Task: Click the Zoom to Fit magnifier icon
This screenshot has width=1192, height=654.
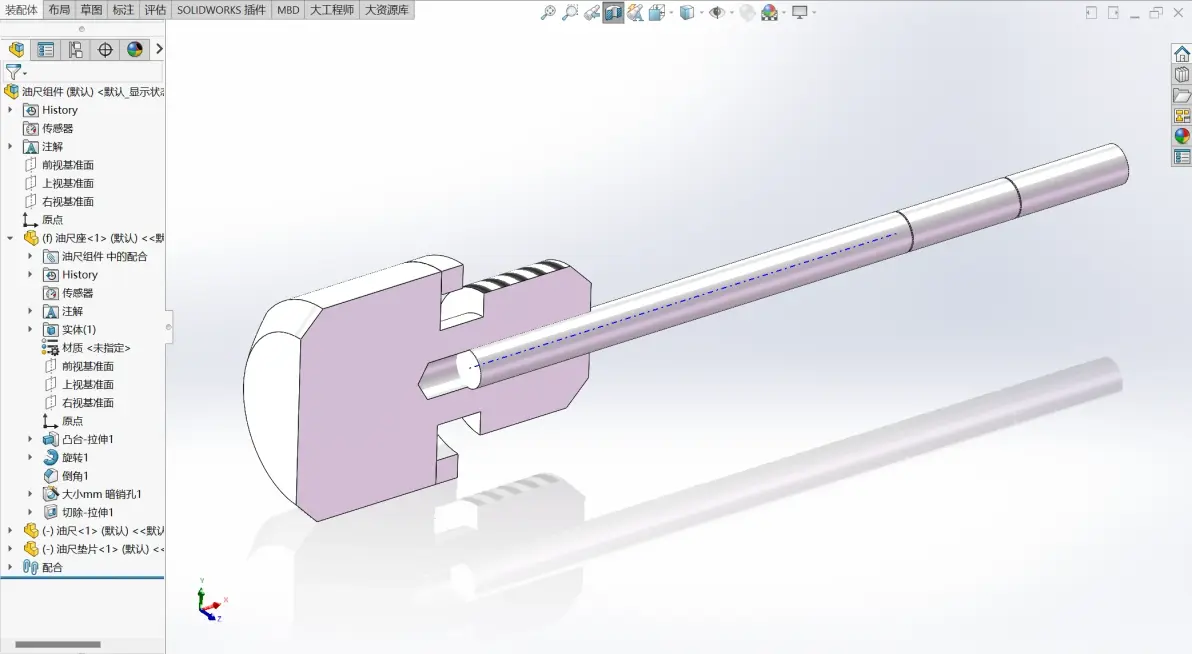Action: point(547,12)
